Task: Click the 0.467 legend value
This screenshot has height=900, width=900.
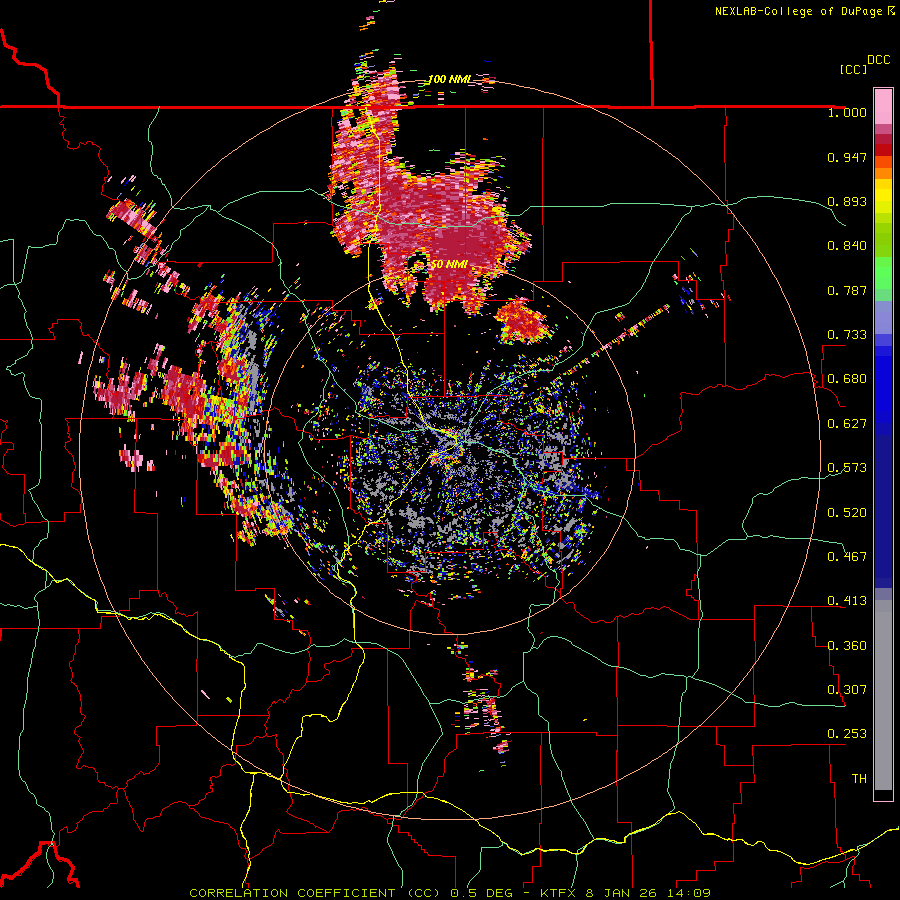Action: pyautogui.click(x=847, y=557)
